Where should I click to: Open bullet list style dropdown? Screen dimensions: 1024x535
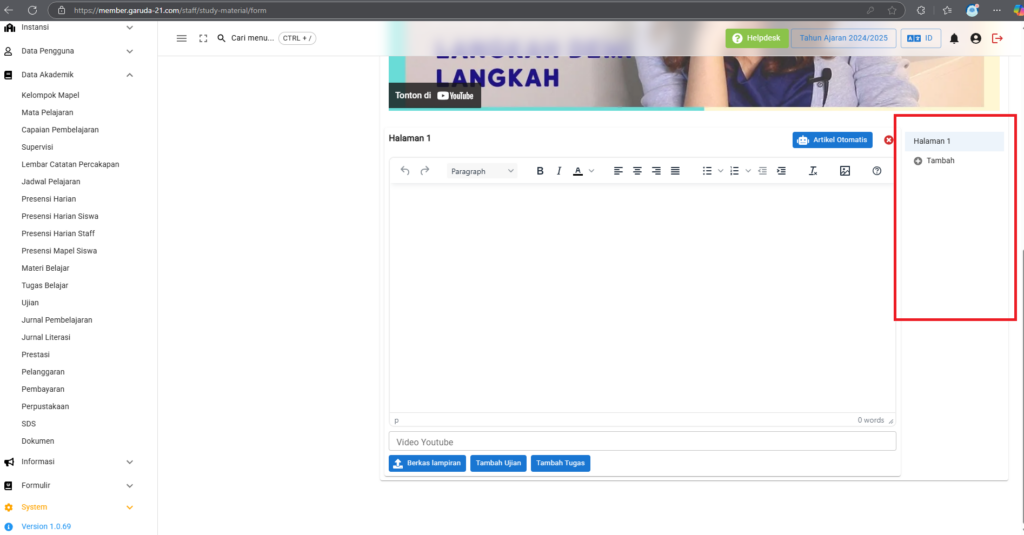[720, 171]
